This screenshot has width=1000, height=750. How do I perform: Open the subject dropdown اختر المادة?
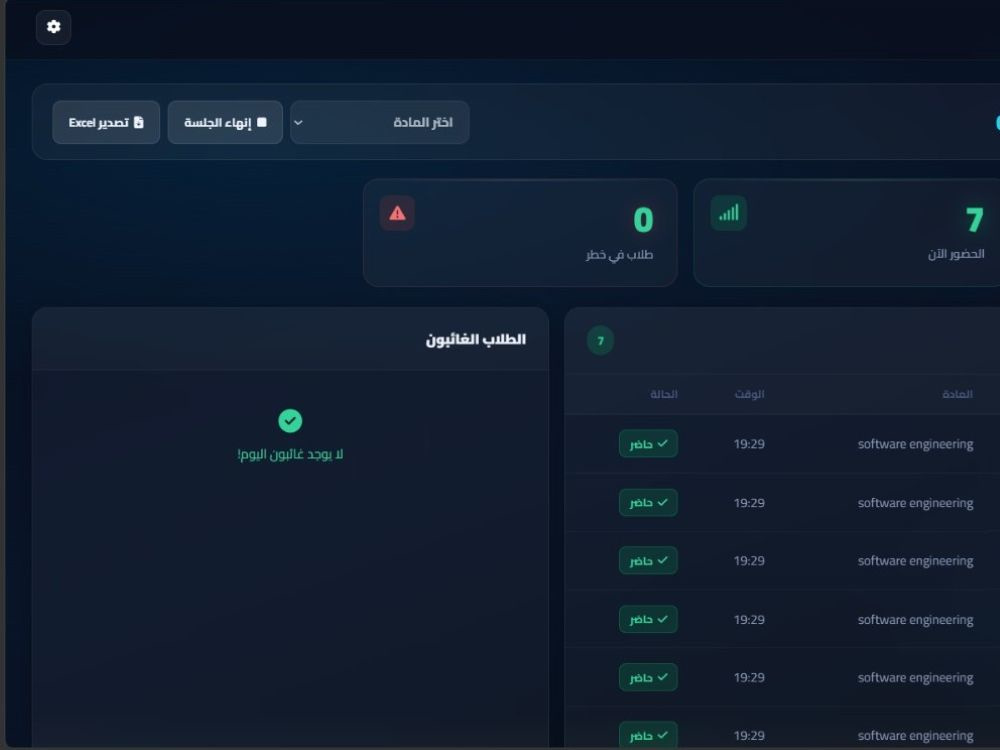click(380, 122)
